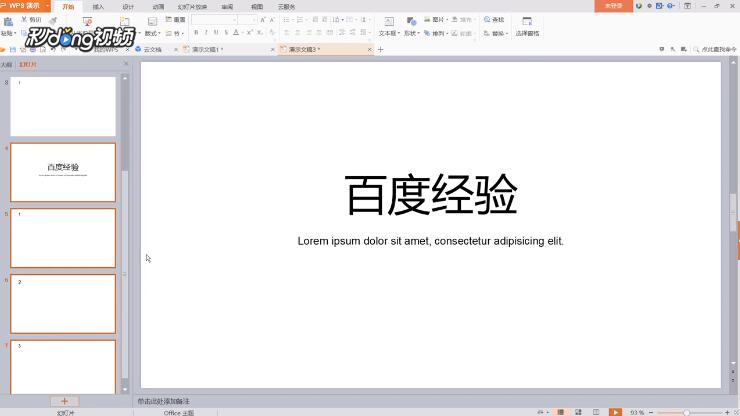Image resolution: width=740 pixels, height=416 pixels.
Task: Switch to normal view icon in status bar
Action: tap(560, 412)
